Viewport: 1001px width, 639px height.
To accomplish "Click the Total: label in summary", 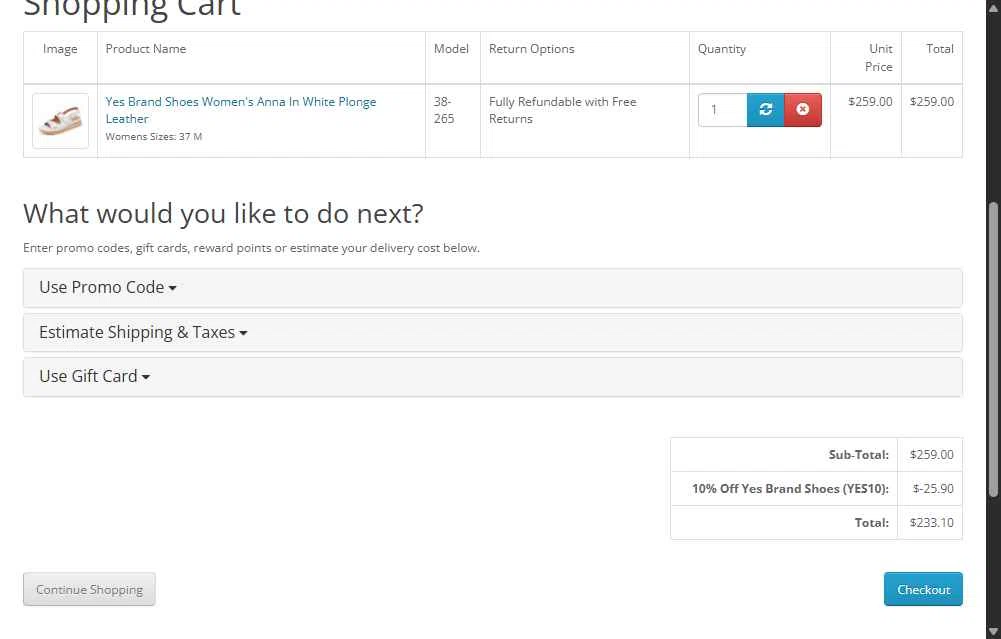I will tap(872, 522).
